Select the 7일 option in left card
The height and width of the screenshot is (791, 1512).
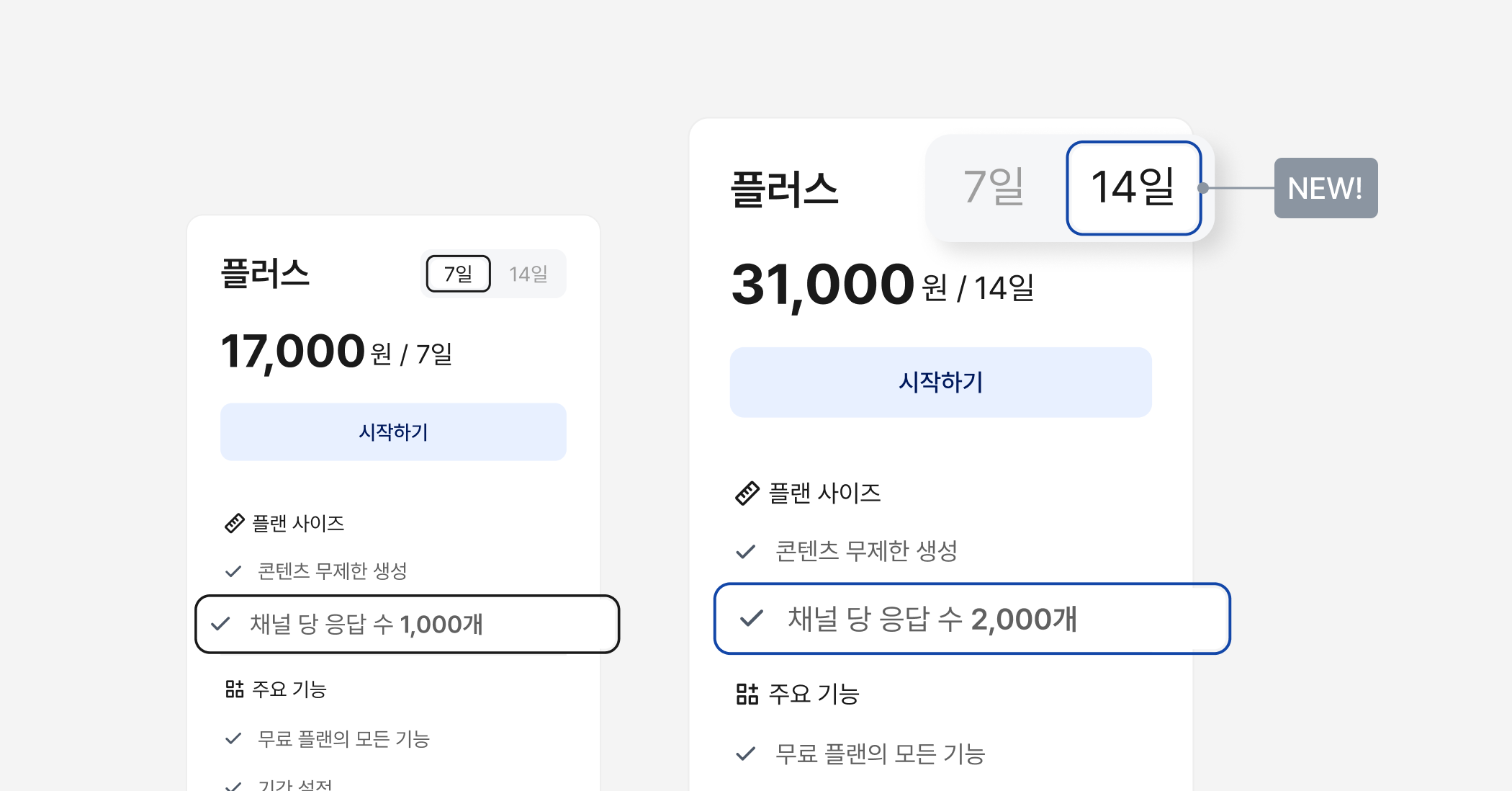point(458,274)
